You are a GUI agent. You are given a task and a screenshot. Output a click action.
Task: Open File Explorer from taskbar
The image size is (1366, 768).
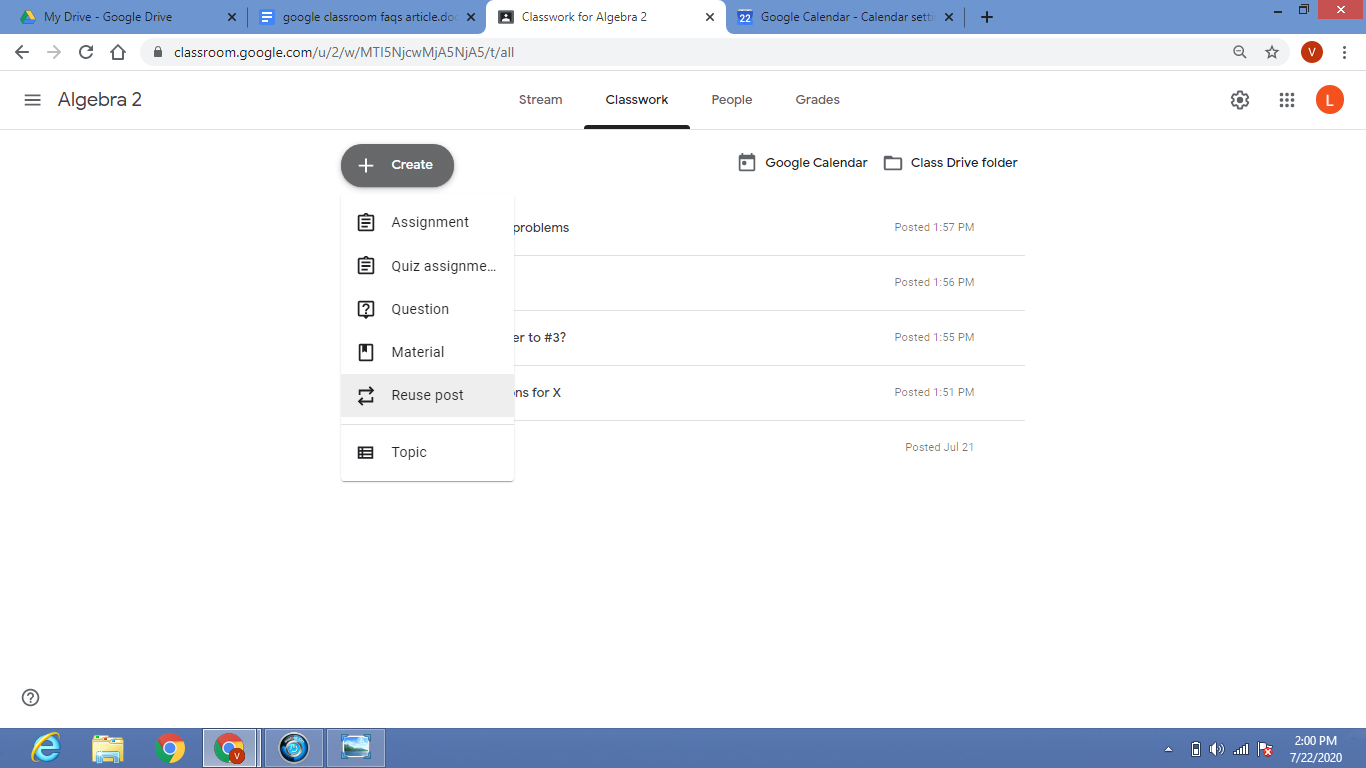(x=108, y=748)
